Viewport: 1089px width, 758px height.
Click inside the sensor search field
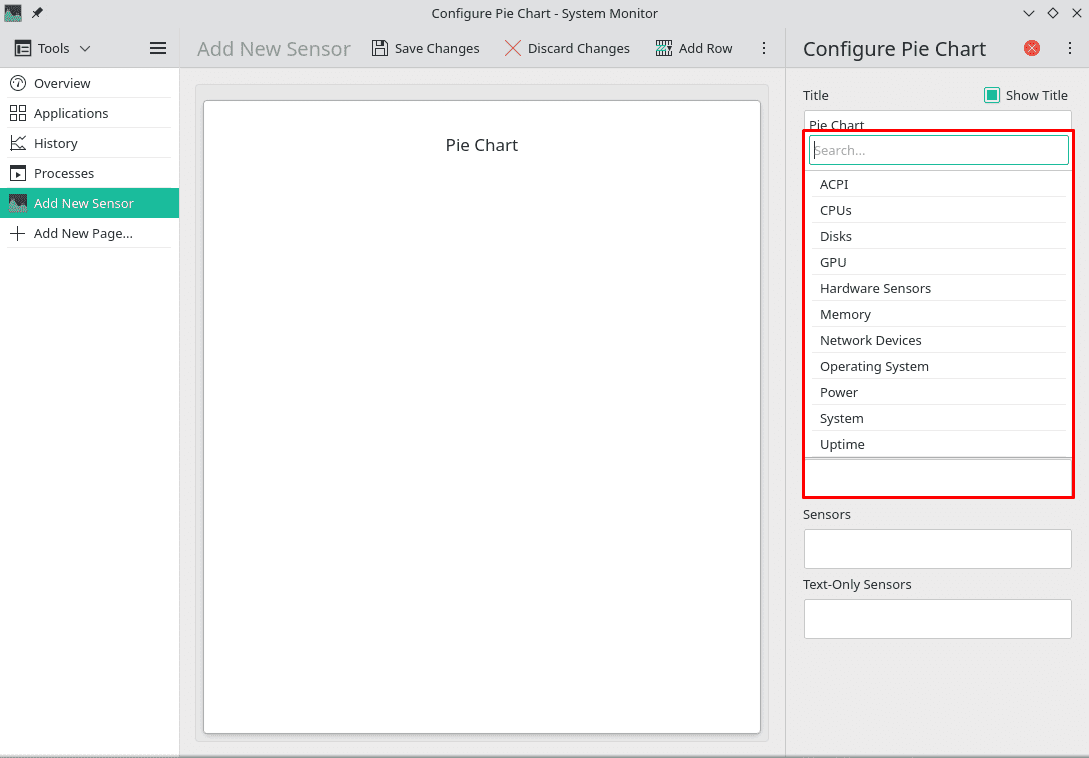(938, 150)
